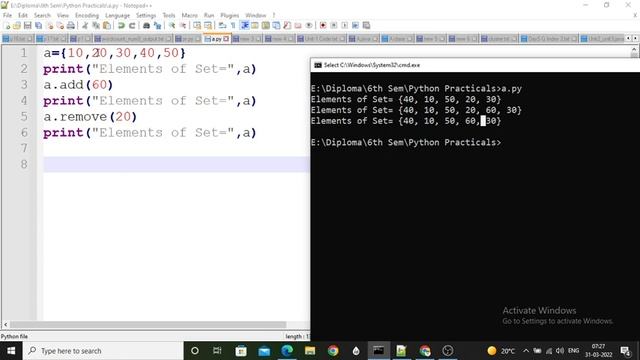Toggle synchronized horizontal scrolling

[x=208, y=25]
